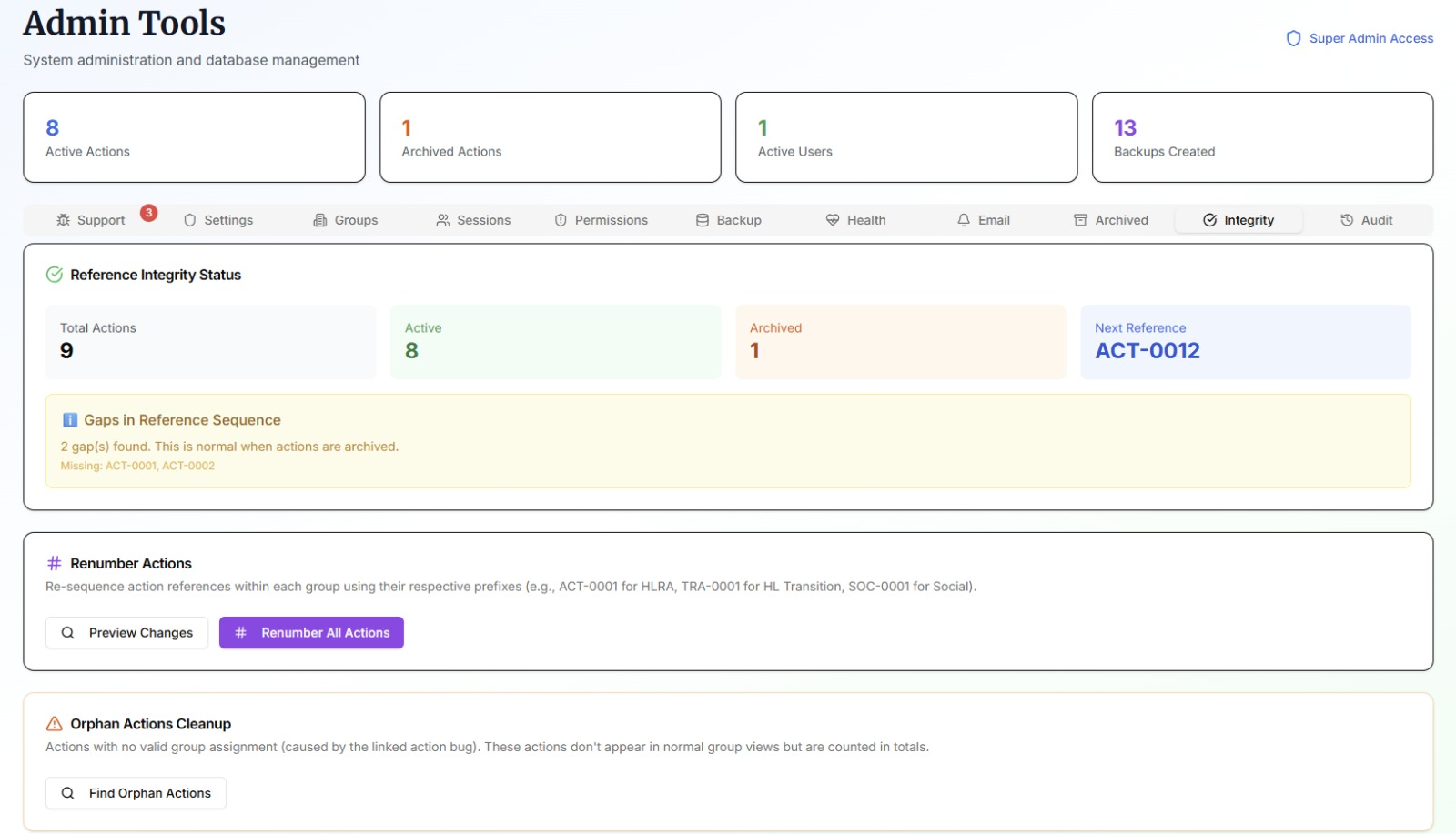This screenshot has width=1456, height=834.
Task: Click the Archived tab box icon
Action: [x=1081, y=220]
